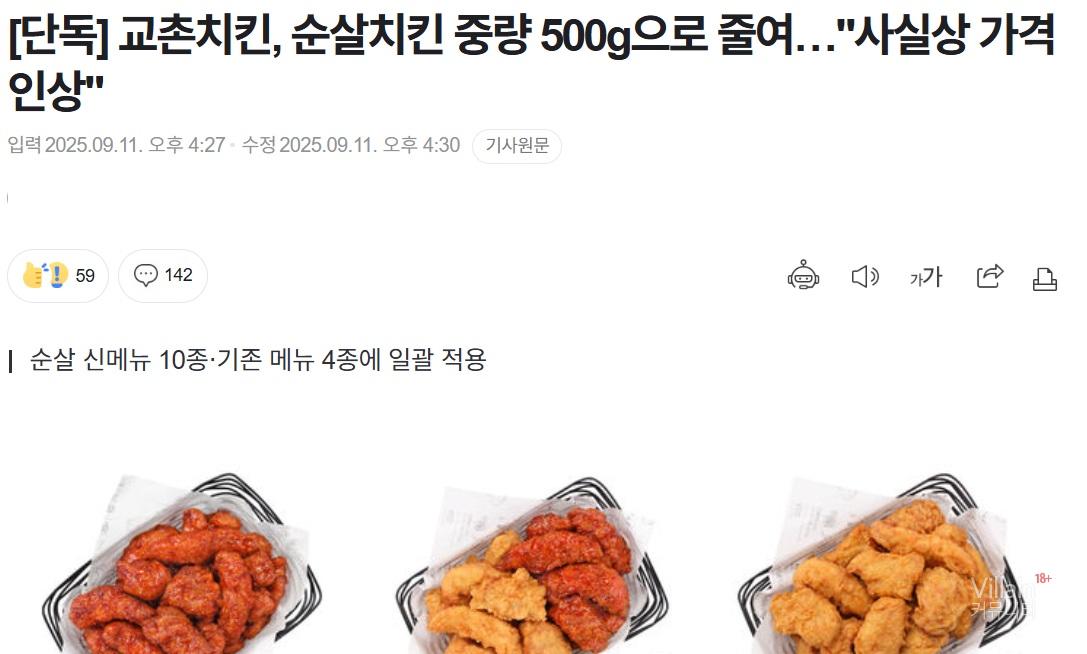Click the subheading 순살 신메뉴 10종 text
Image resolution: width=1087 pixels, height=654 pixels.
tap(118, 360)
